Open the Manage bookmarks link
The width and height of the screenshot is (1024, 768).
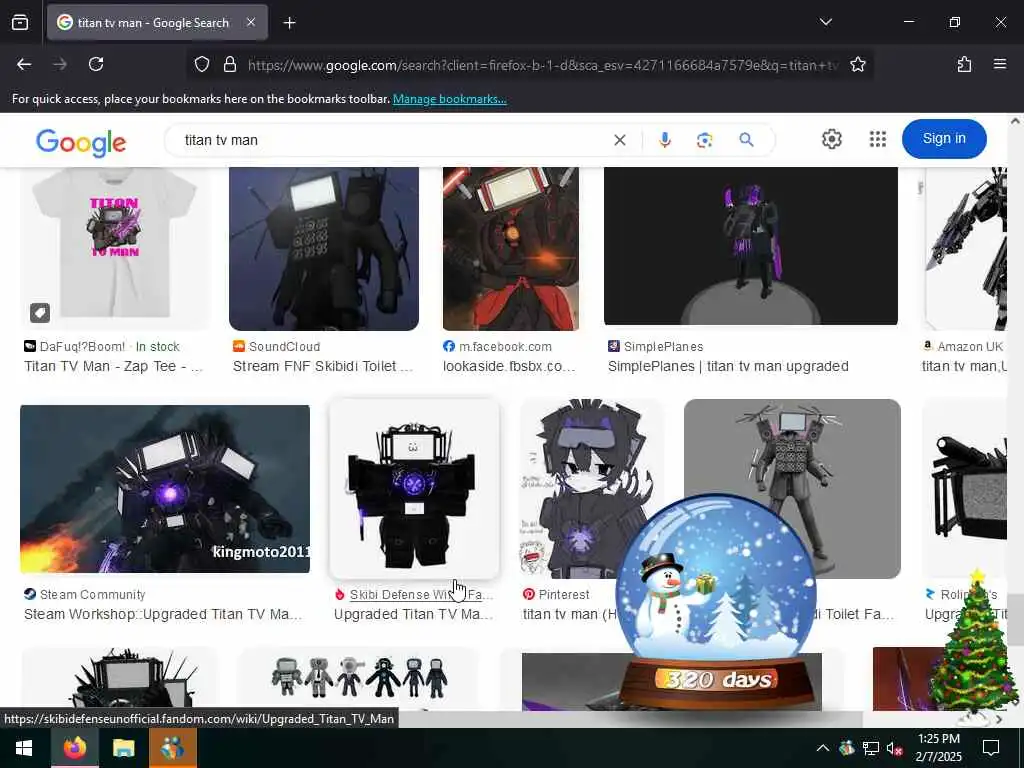click(449, 99)
